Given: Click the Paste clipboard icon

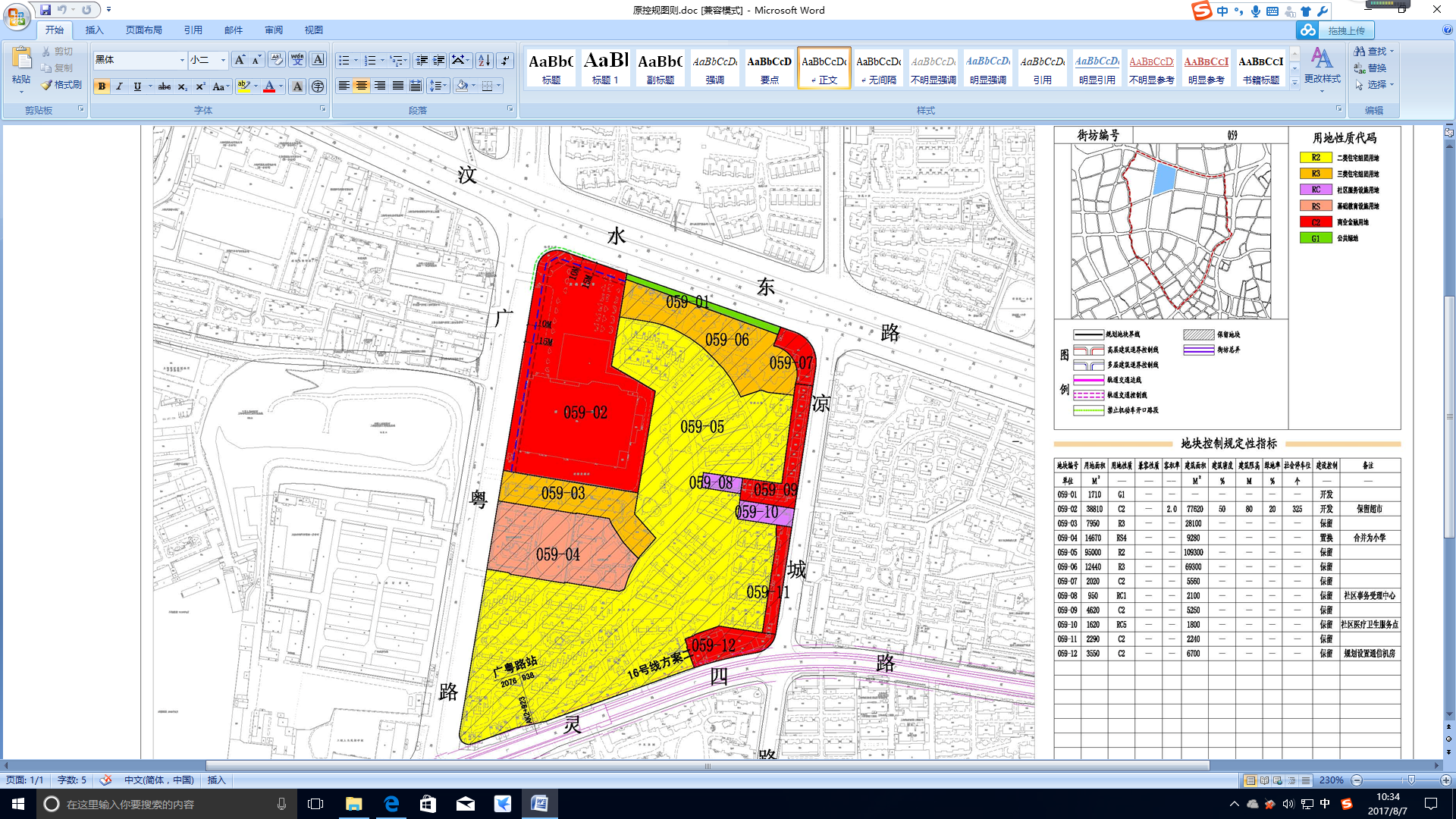Looking at the screenshot, I should coord(21,59).
